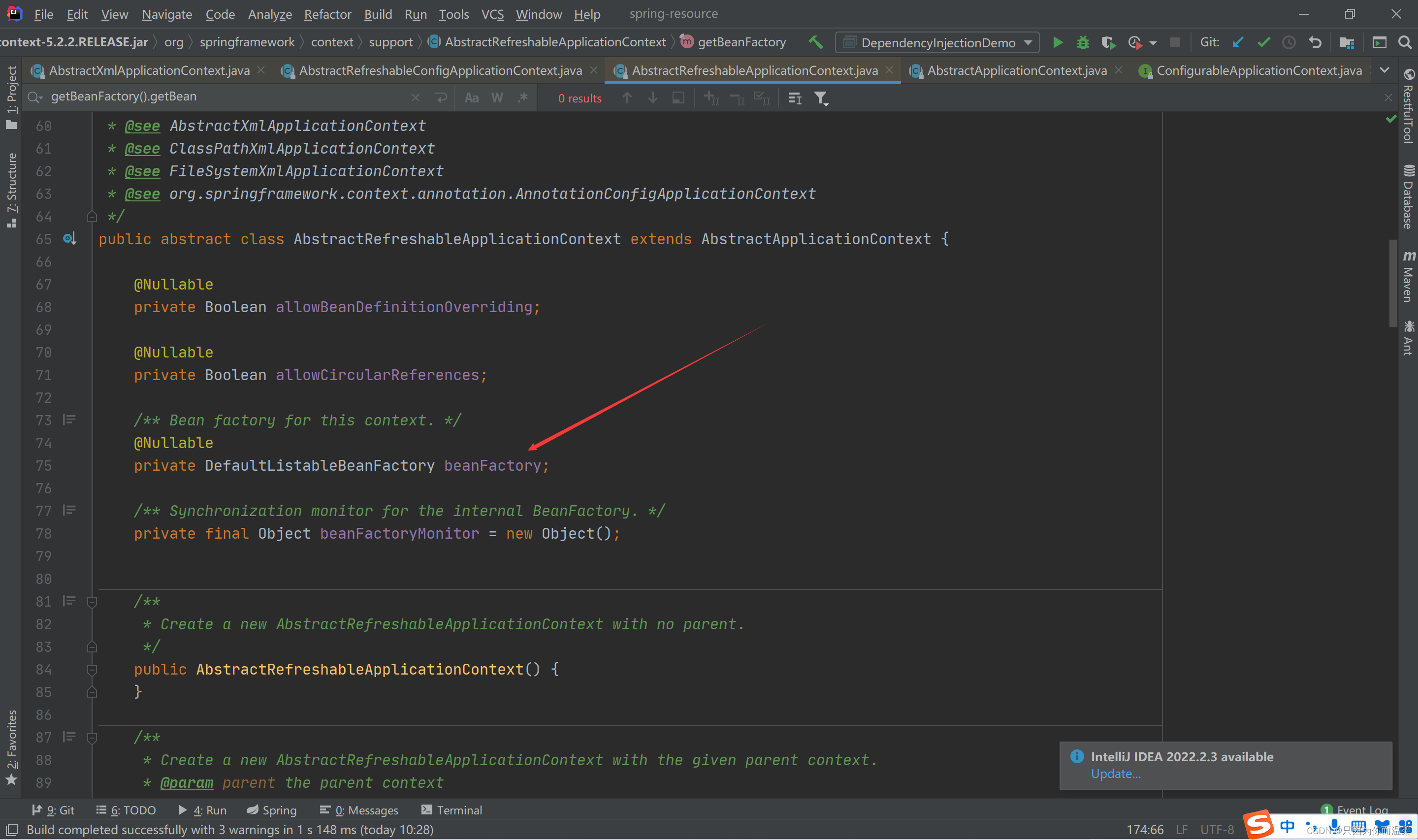
Task: Click the editor vertical scrollbar thumb
Action: coord(1393,283)
